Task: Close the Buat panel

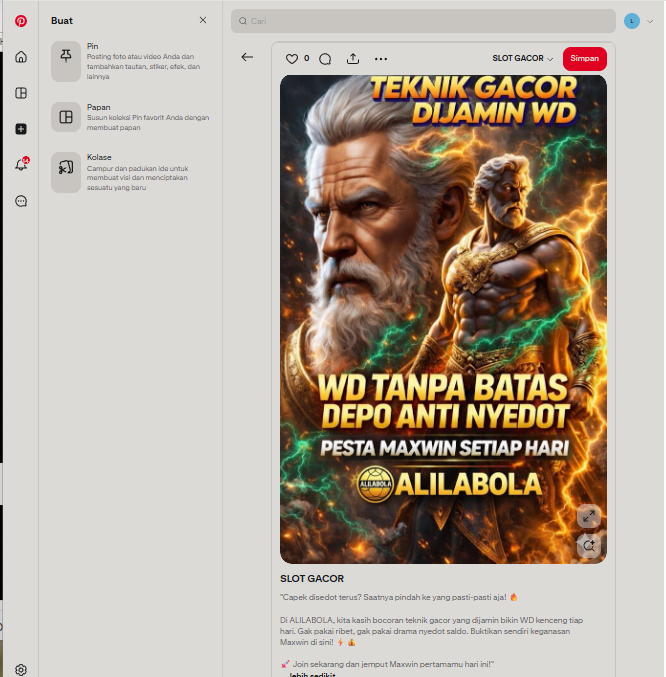Action: pyautogui.click(x=203, y=20)
